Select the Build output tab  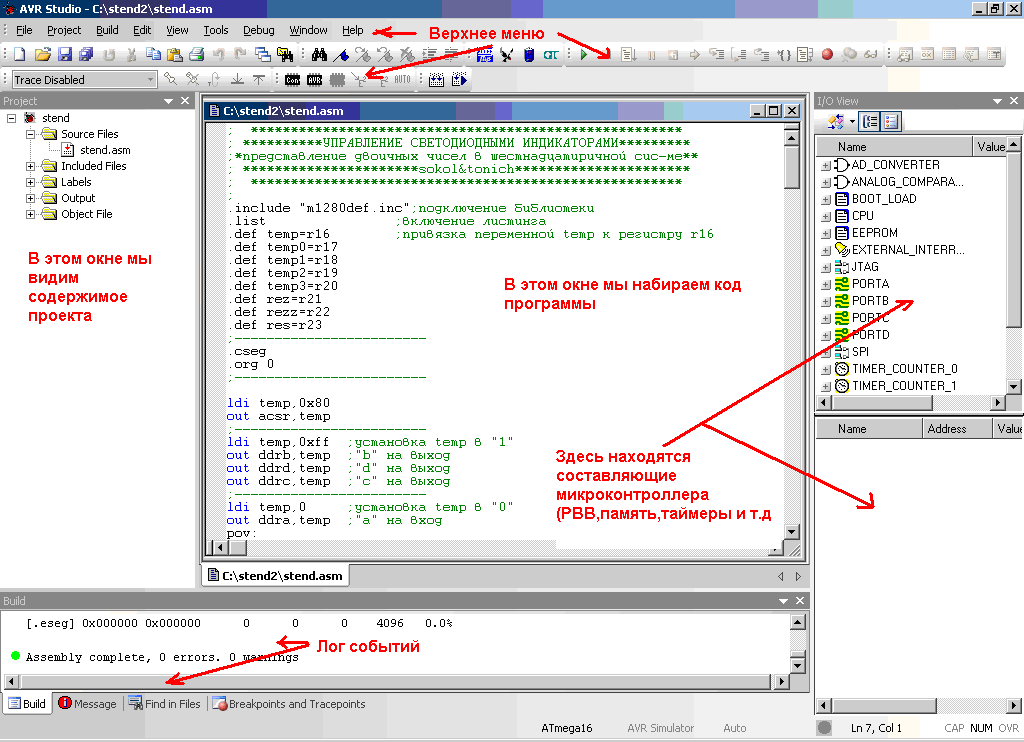click(x=27, y=703)
